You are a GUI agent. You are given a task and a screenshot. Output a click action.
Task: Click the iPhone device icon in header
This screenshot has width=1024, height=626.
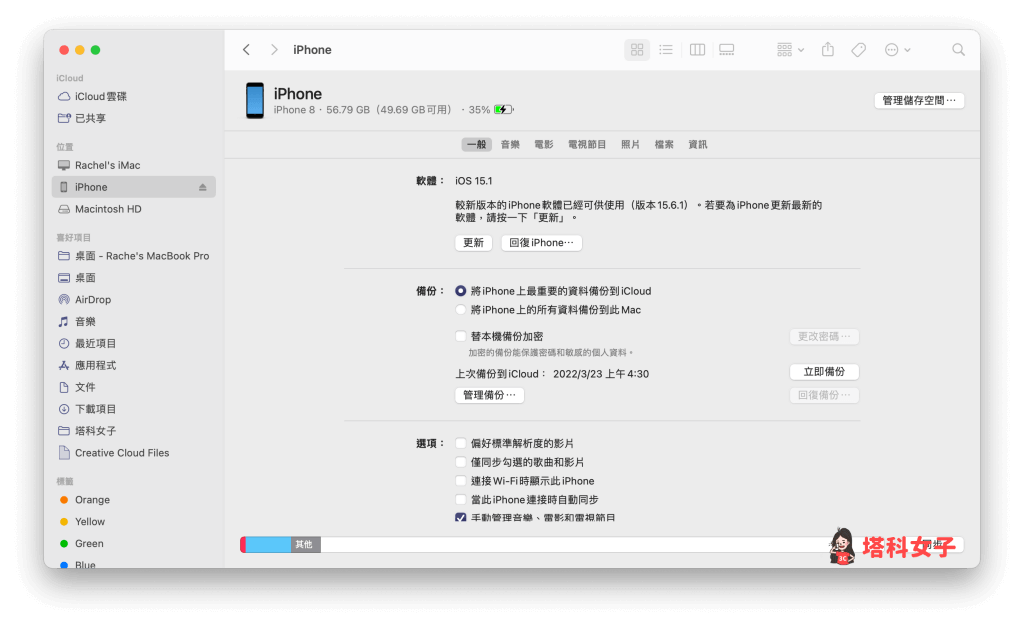255,101
